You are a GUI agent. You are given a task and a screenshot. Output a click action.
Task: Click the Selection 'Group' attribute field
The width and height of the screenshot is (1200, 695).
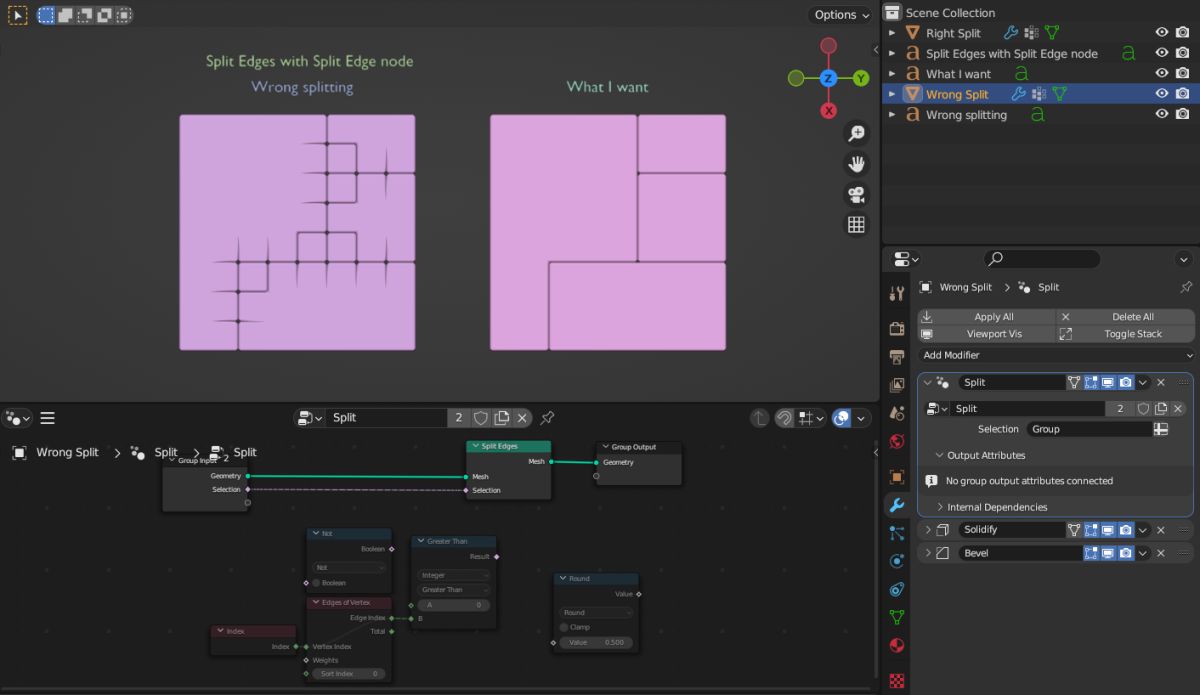1088,429
